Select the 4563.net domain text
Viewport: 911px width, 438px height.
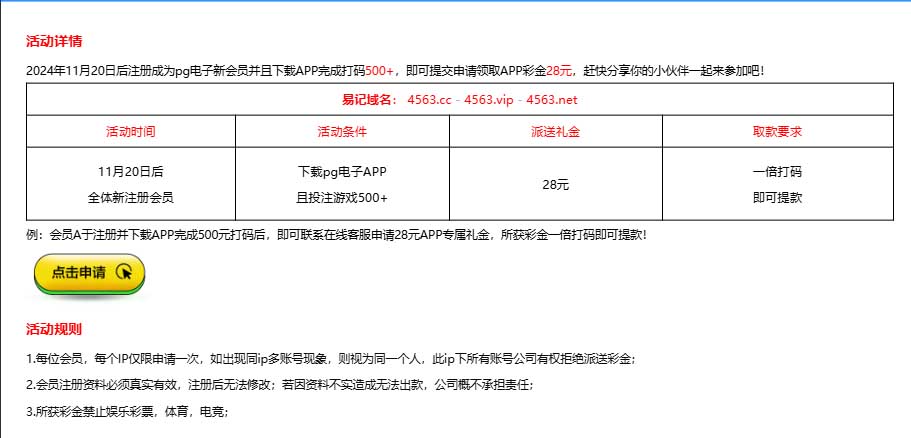click(x=551, y=100)
